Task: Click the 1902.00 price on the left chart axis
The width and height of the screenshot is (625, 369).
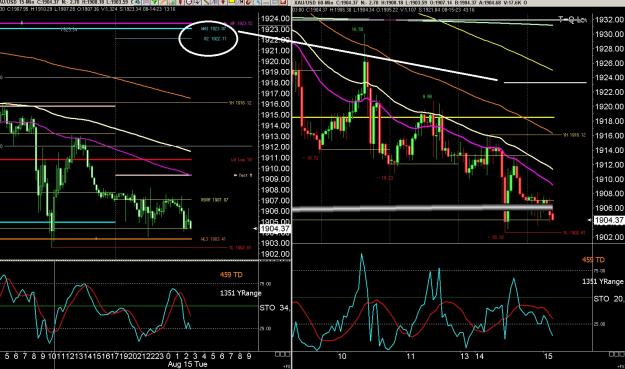Action: [x=275, y=254]
